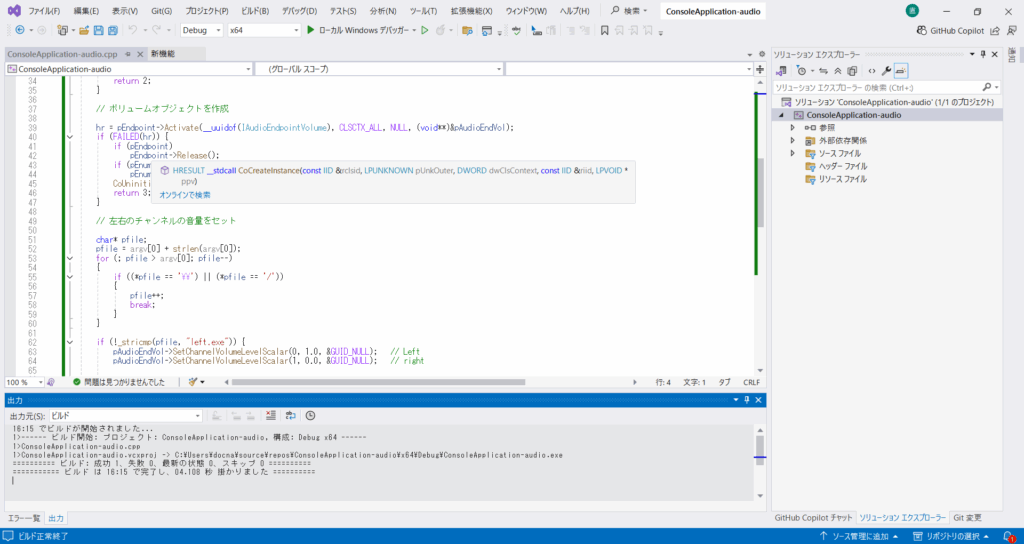This screenshot has height=544, width=1024.
Task: Click the clear all output icon
Action: (x=271, y=415)
